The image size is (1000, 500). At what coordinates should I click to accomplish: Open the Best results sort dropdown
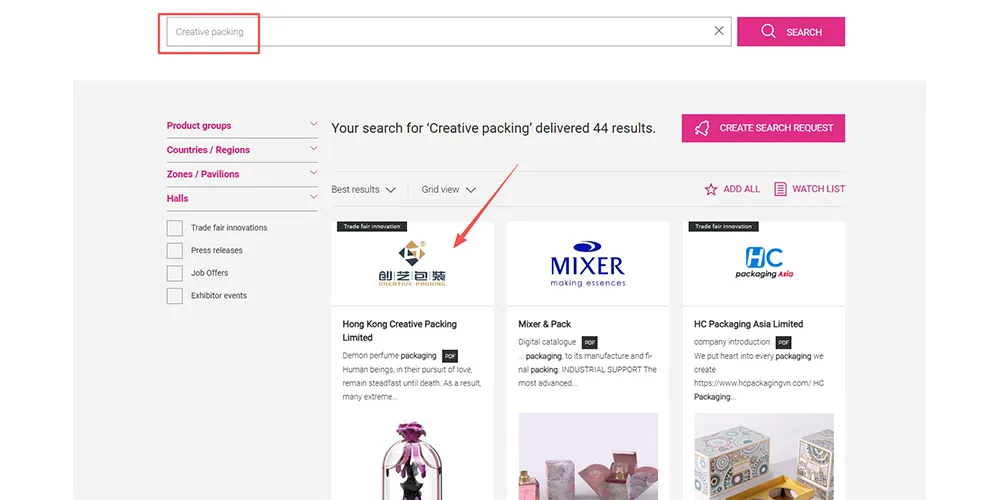pos(364,190)
